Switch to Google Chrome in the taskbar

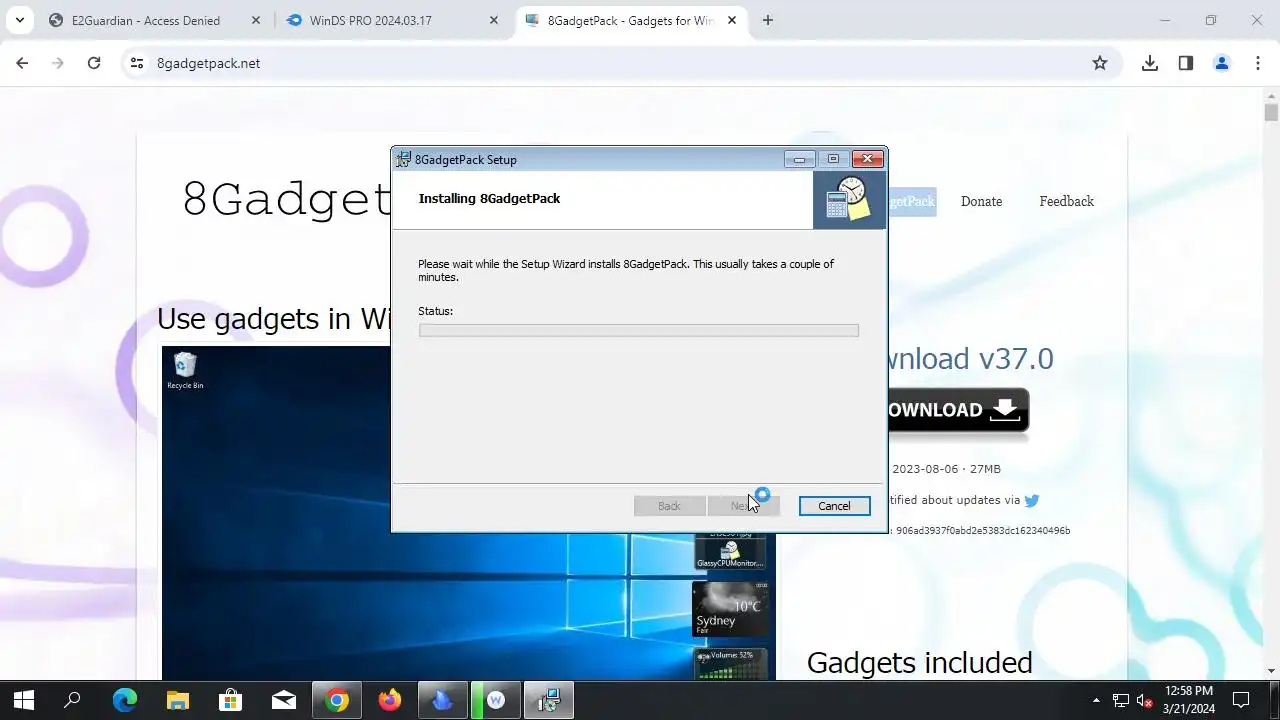(337, 700)
